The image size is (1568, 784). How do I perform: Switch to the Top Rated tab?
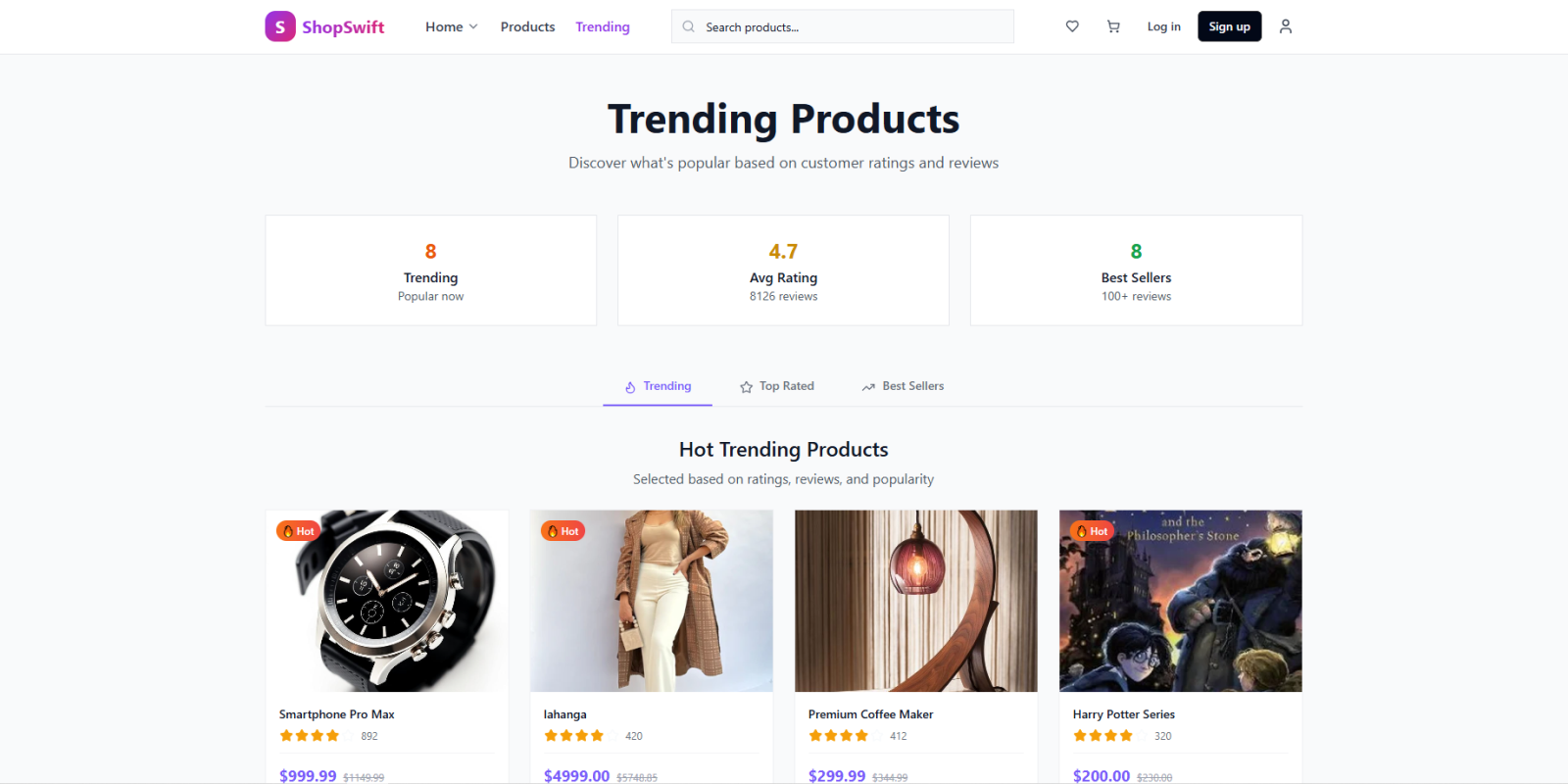777,386
